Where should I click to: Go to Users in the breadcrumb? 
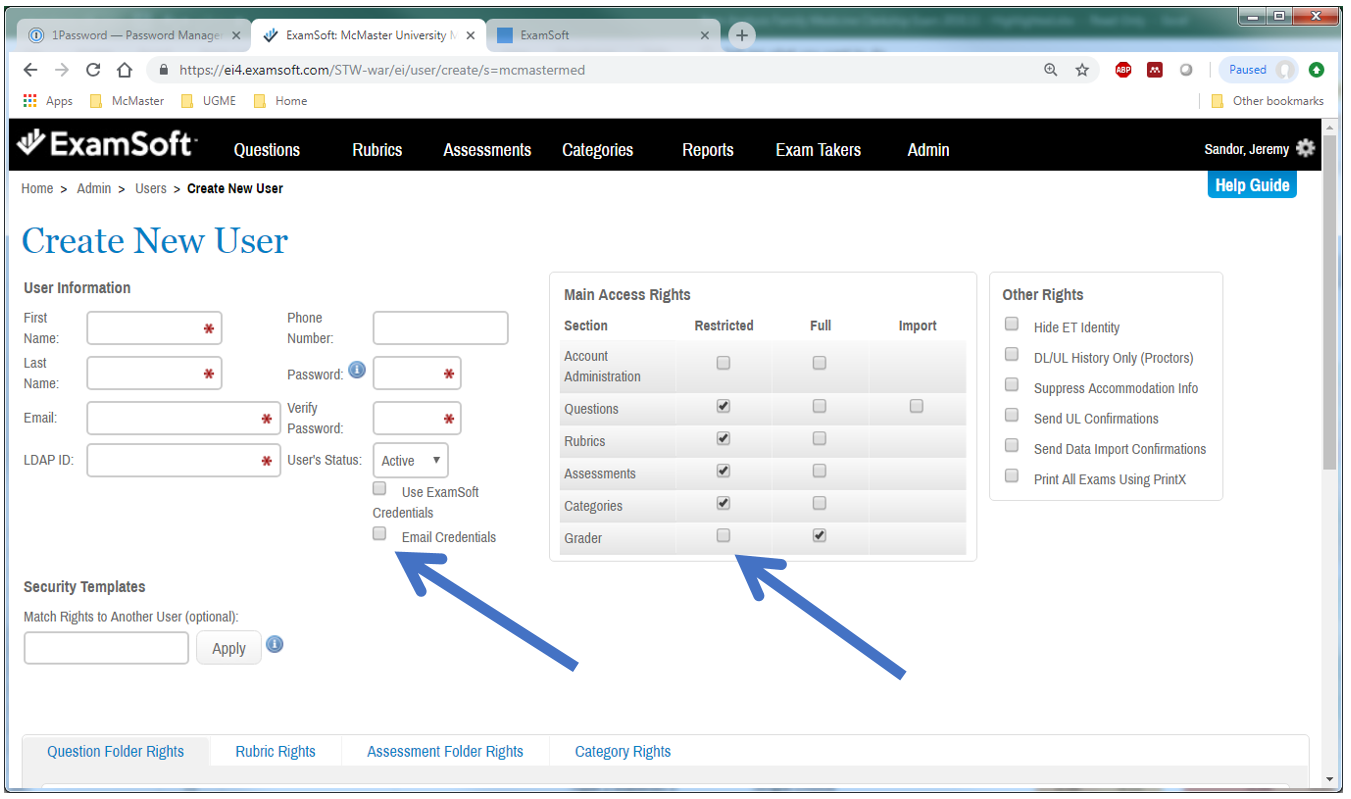tap(151, 188)
